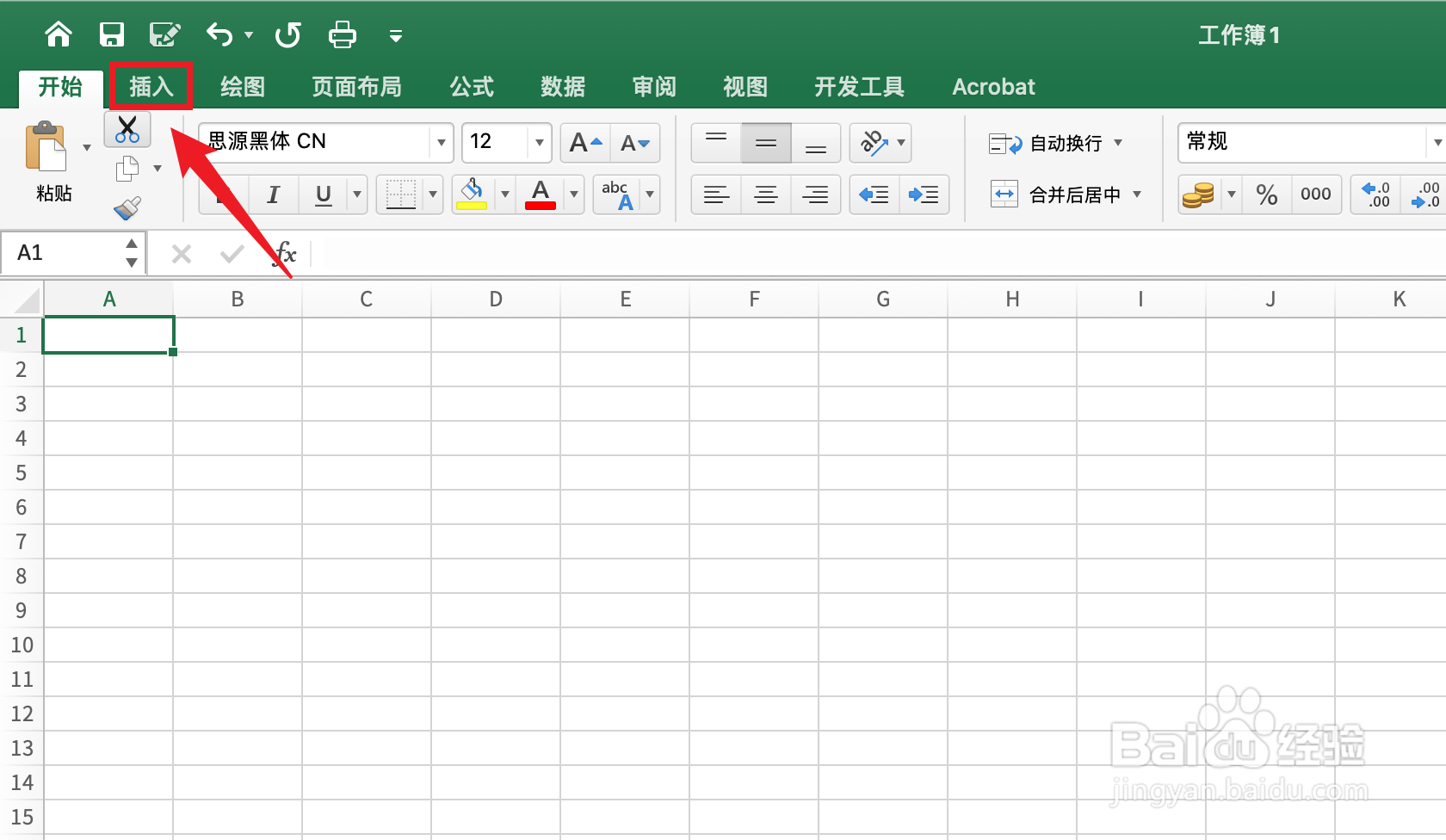Screen dimensions: 1446x840
Task: Open the 页面布局 tab
Action: tap(356, 87)
